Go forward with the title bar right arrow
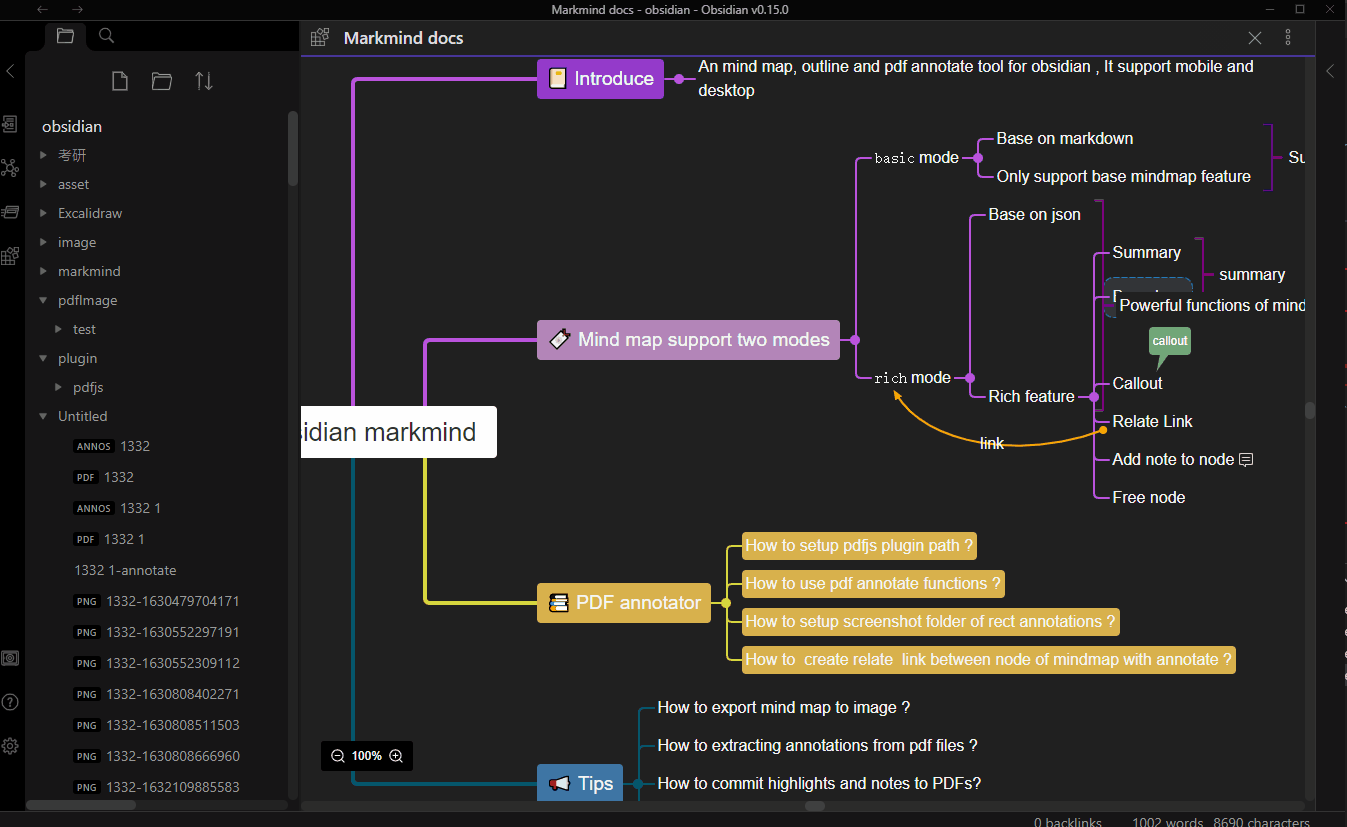Image resolution: width=1347 pixels, height=827 pixels. (78, 9)
